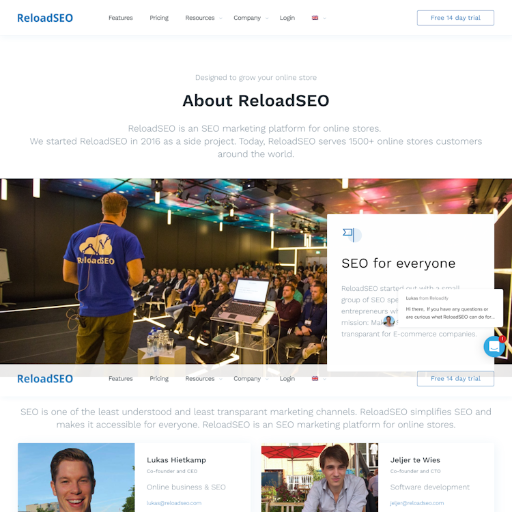Select 'Co-founder and CEO' text
This screenshot has height=512, width=512.
[x=172, y=471]
